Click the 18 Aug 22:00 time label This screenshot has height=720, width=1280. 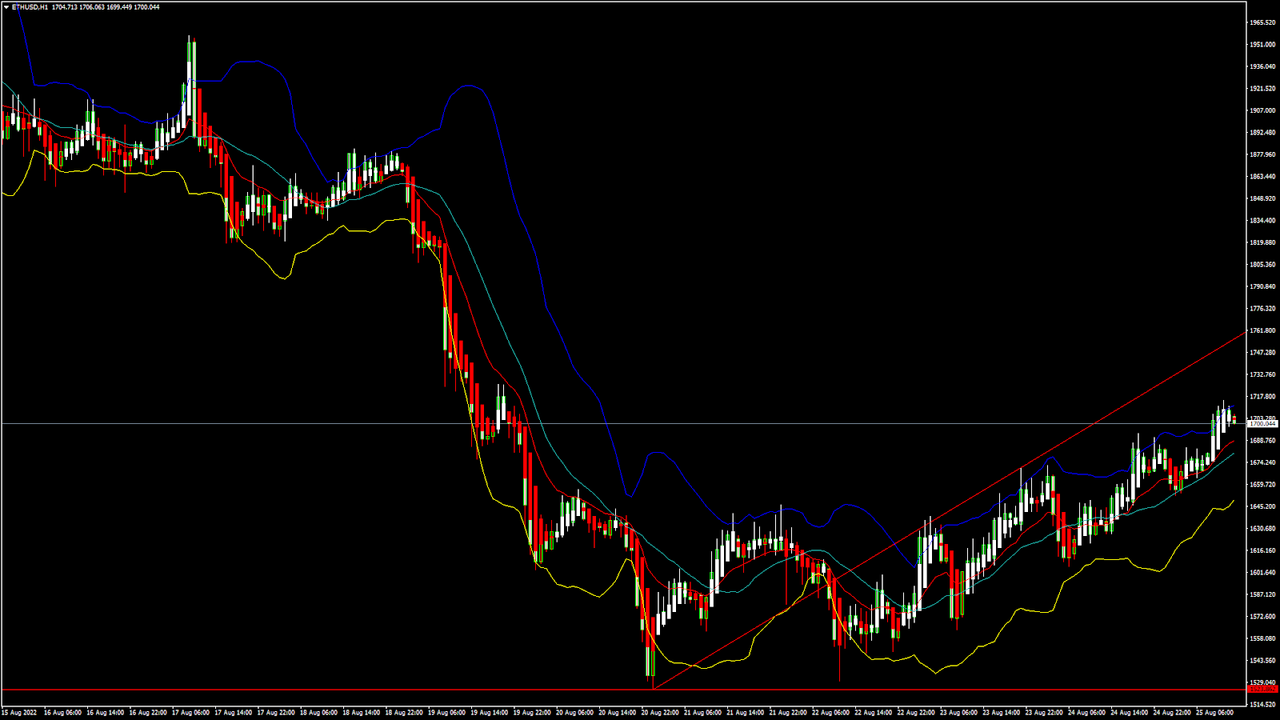pyautogui.click(x=405, y=713)
